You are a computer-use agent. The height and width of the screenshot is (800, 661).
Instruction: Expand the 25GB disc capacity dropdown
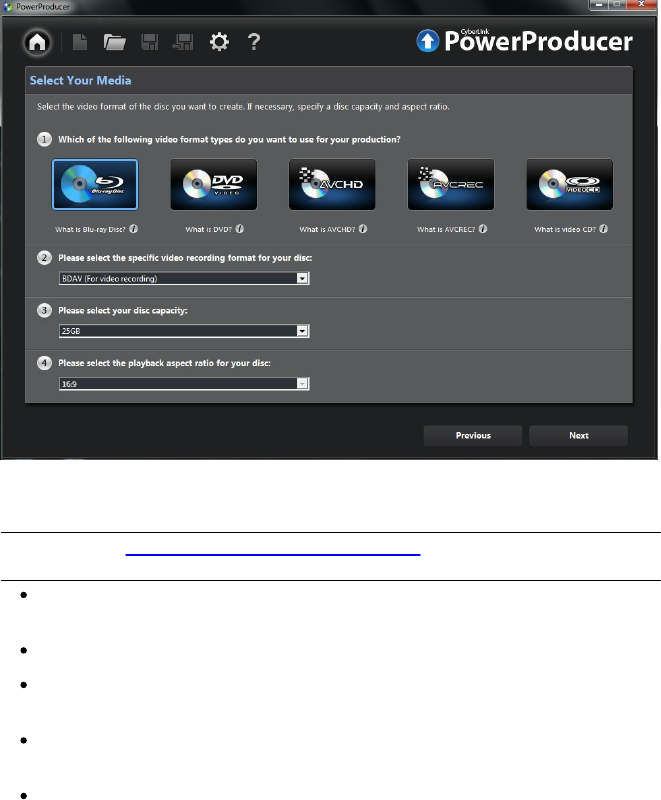302,331
